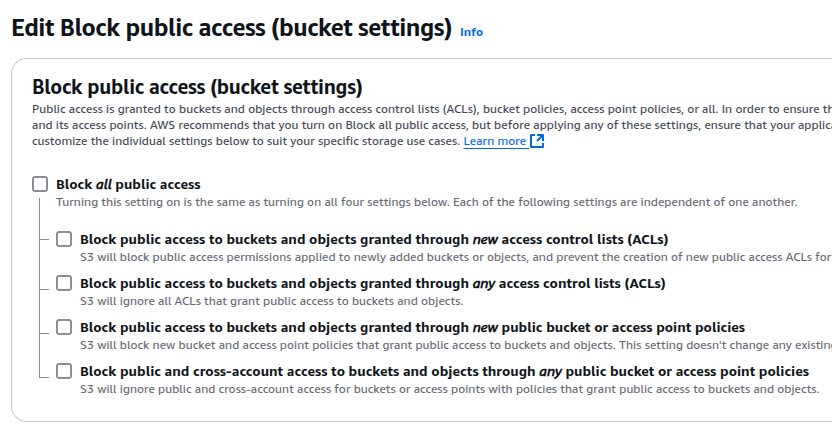Click label text about public and cross-account access
Image resolution: width=832 pixels, height=446 pixels.
click(x=444, y=372)
